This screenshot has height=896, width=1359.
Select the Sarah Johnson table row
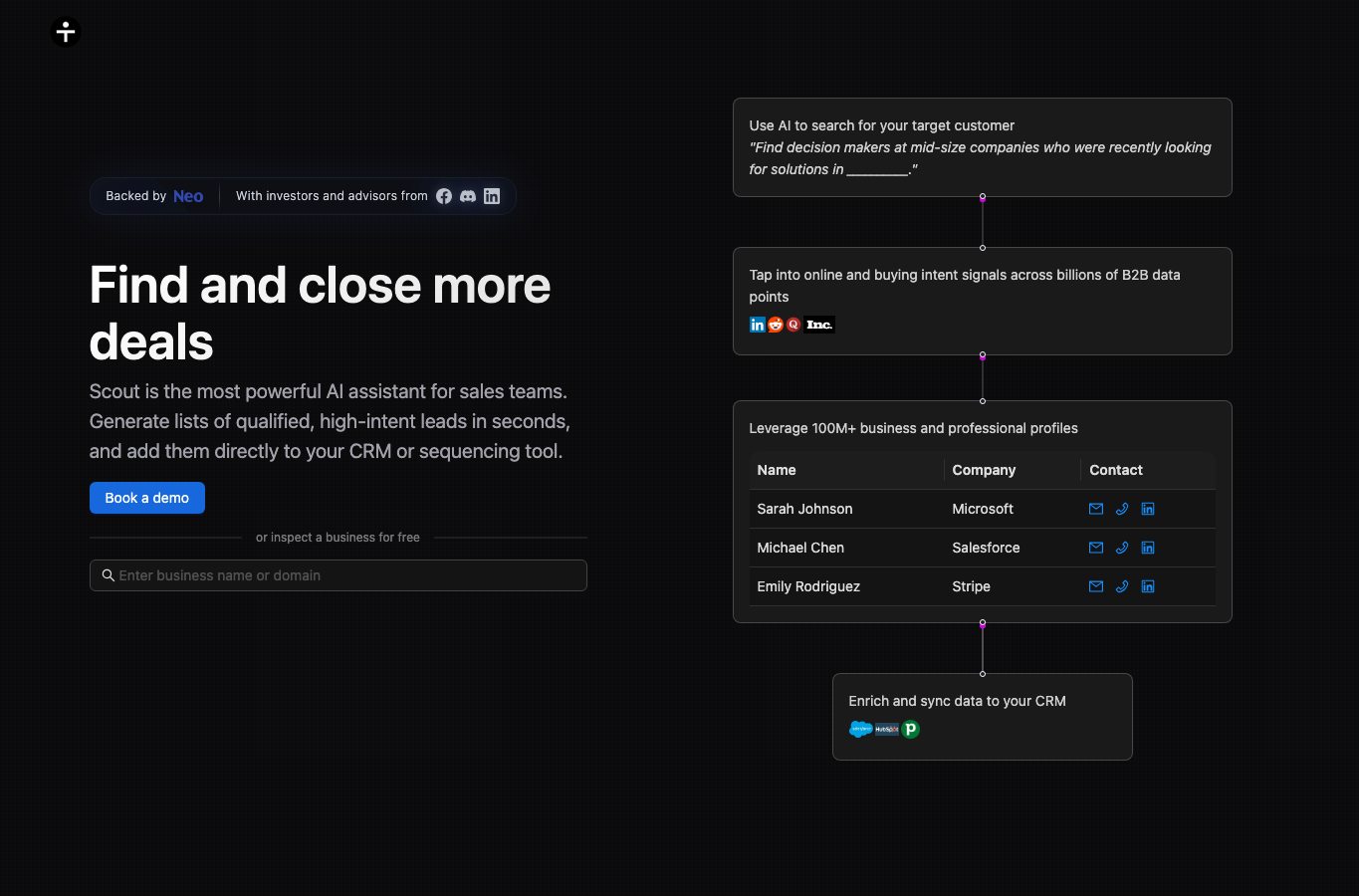click(983, 509)
